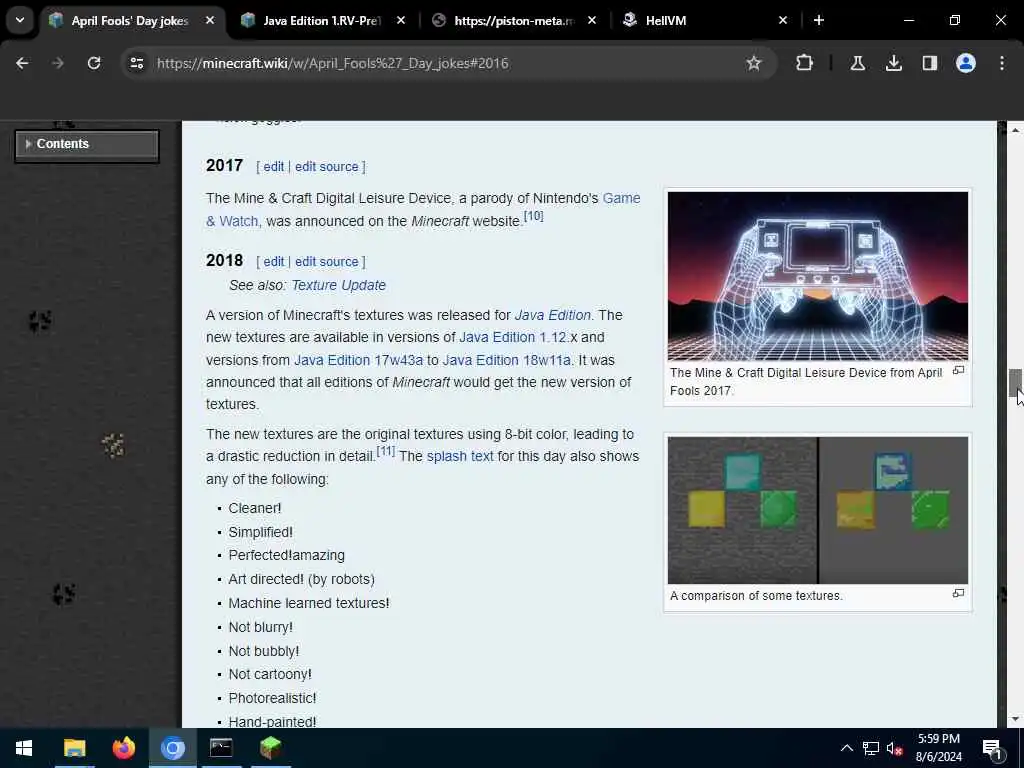Open citation reference 11
This screenshot has width=1024, height=768.
click(x=386, y=451)
